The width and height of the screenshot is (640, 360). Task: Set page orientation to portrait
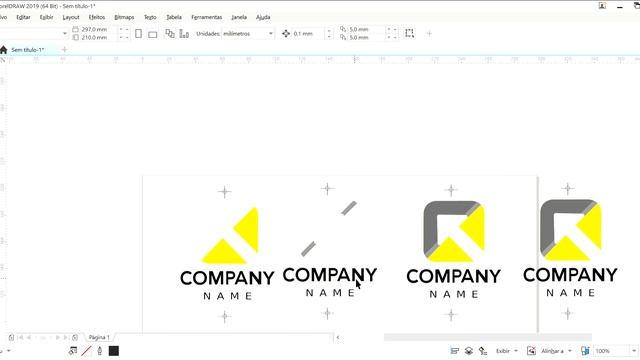pos(138,33)
